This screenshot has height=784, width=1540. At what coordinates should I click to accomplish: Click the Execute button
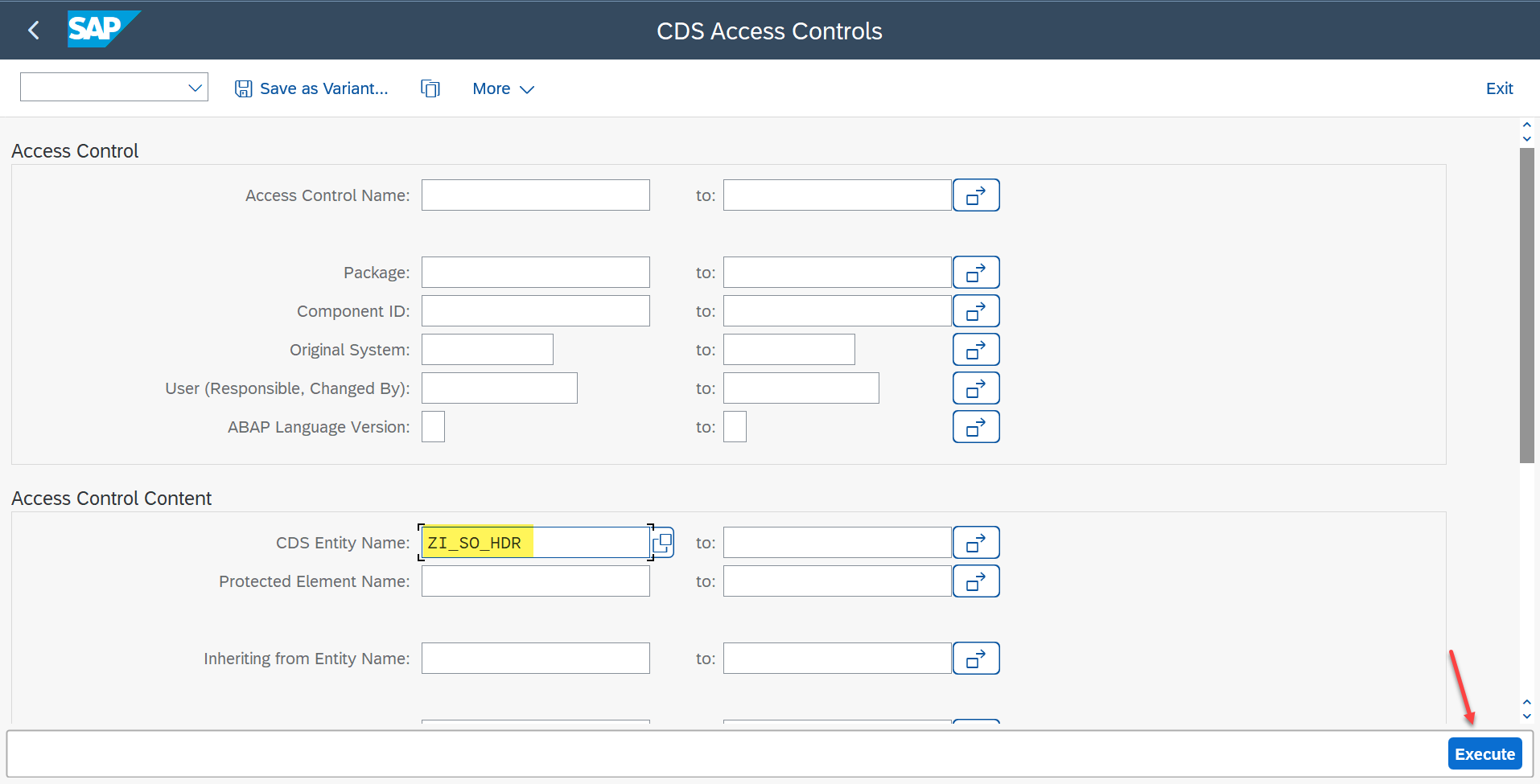coord(1484,753)
